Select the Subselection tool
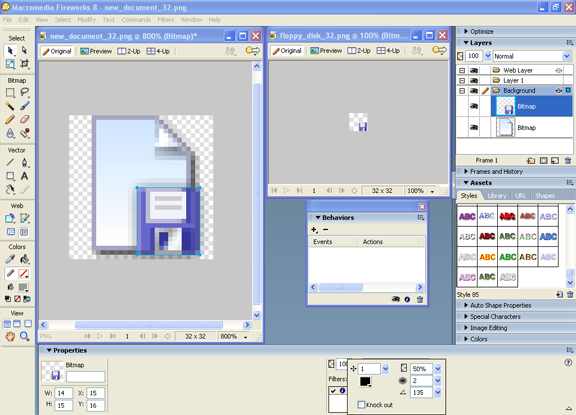The height and width of the screenshot is (415, 576). 24,50
